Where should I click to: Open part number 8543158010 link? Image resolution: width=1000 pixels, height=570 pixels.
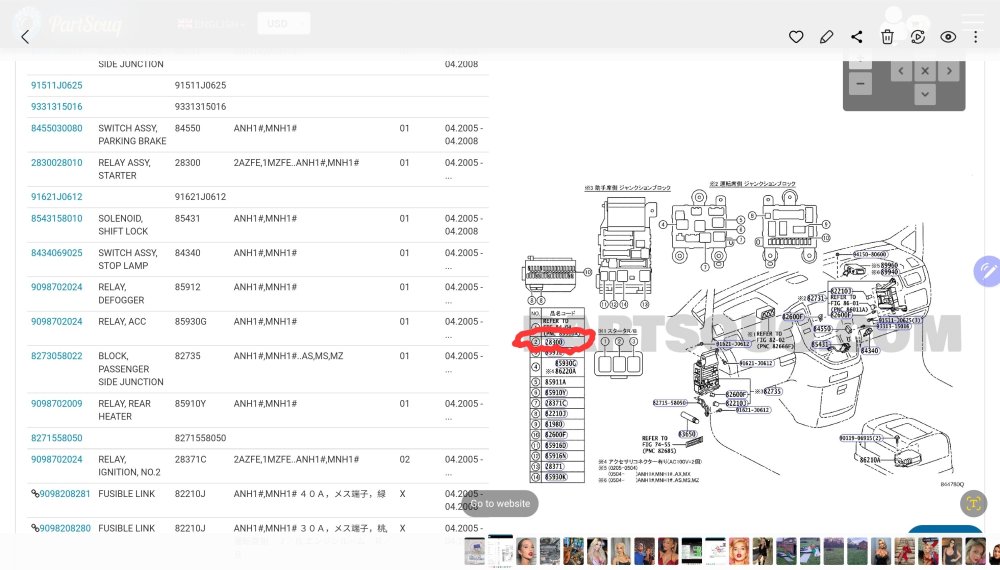[x=57, y=218]
